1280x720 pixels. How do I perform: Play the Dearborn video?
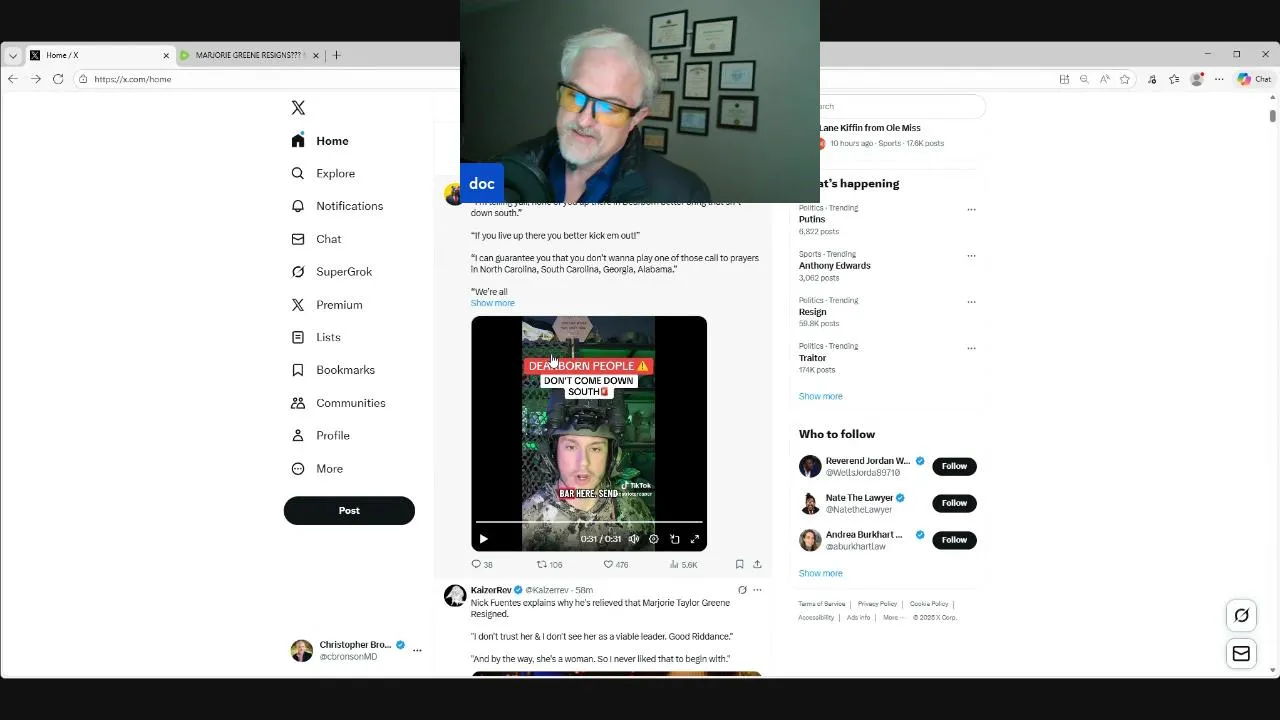click(x=483, y=539)
